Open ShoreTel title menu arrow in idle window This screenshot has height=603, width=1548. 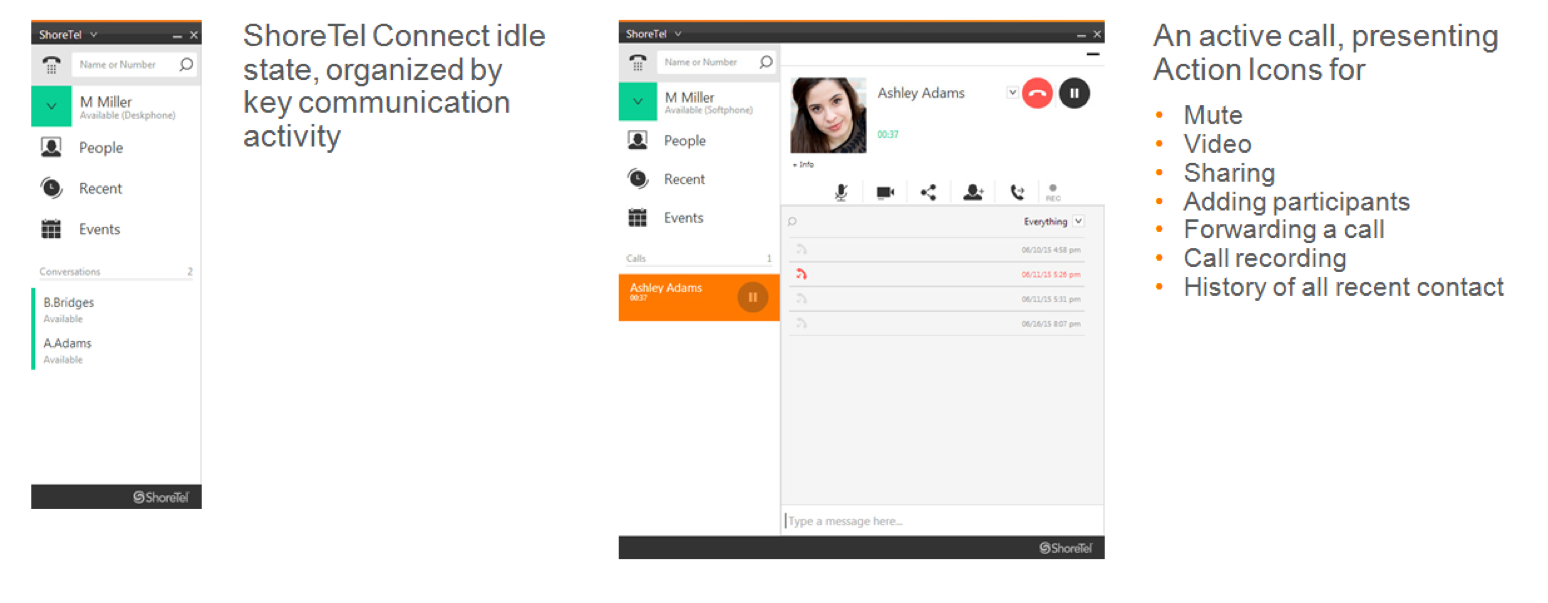(x=93, y=35)
